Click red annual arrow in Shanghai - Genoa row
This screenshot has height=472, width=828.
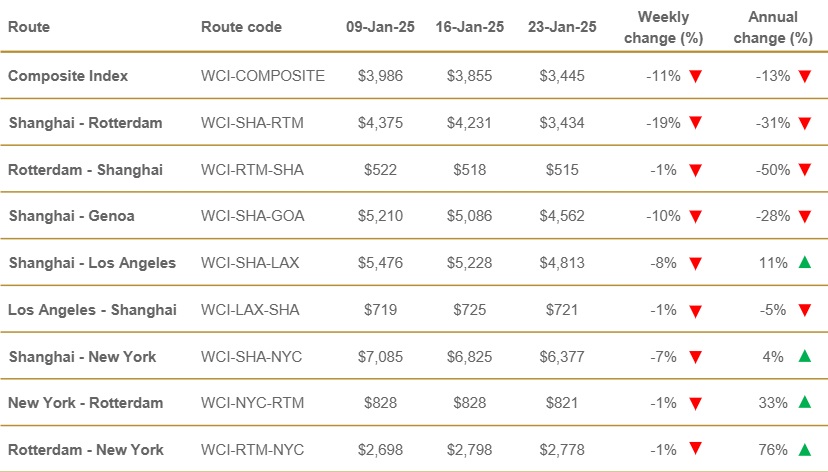pyautogui.click(x=804, y=216)
